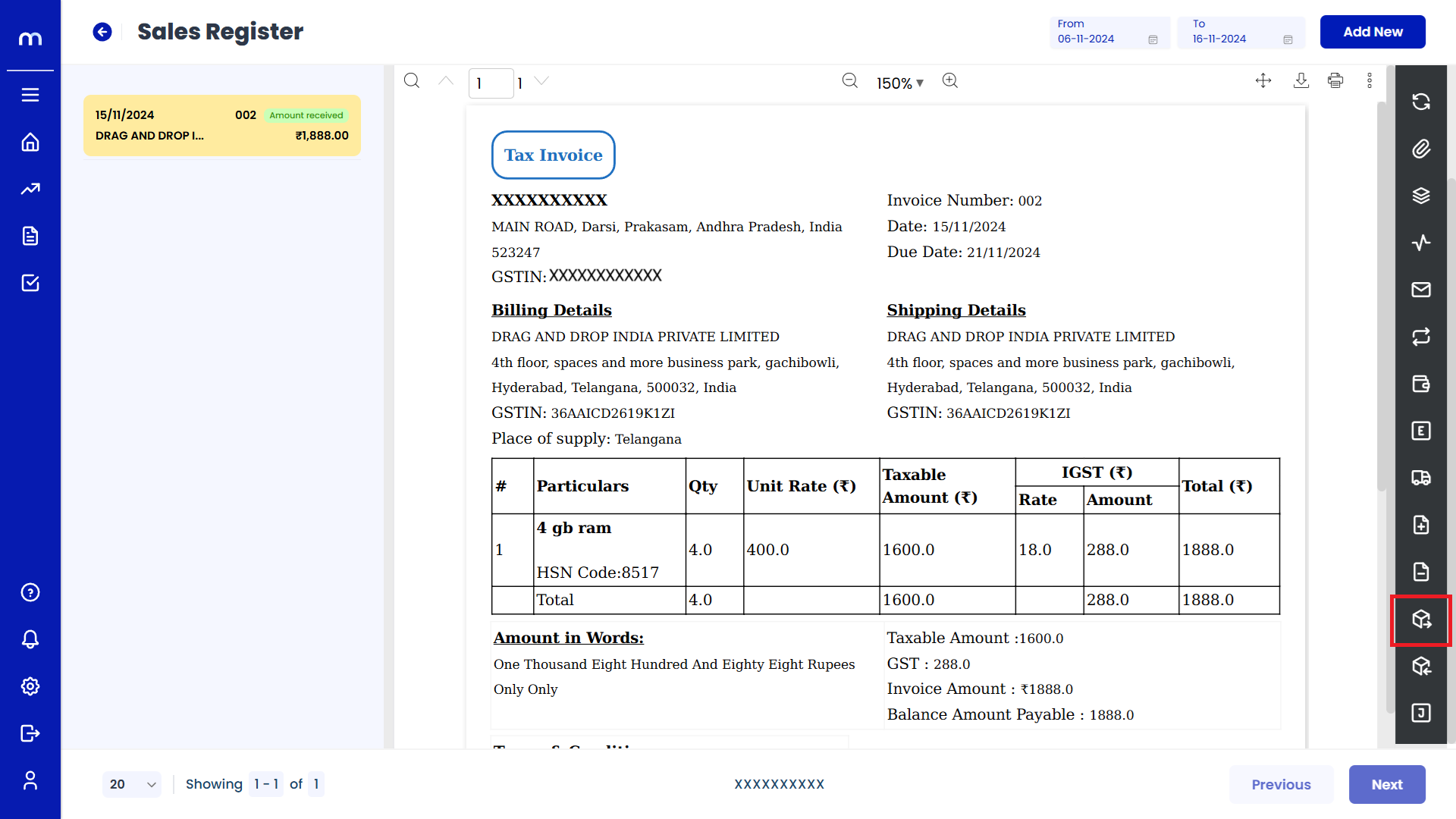Click the refresh icon in right toolbar
This screenshot has width=1456, height=819.
pyautogui.click(x=1420, y=102)
